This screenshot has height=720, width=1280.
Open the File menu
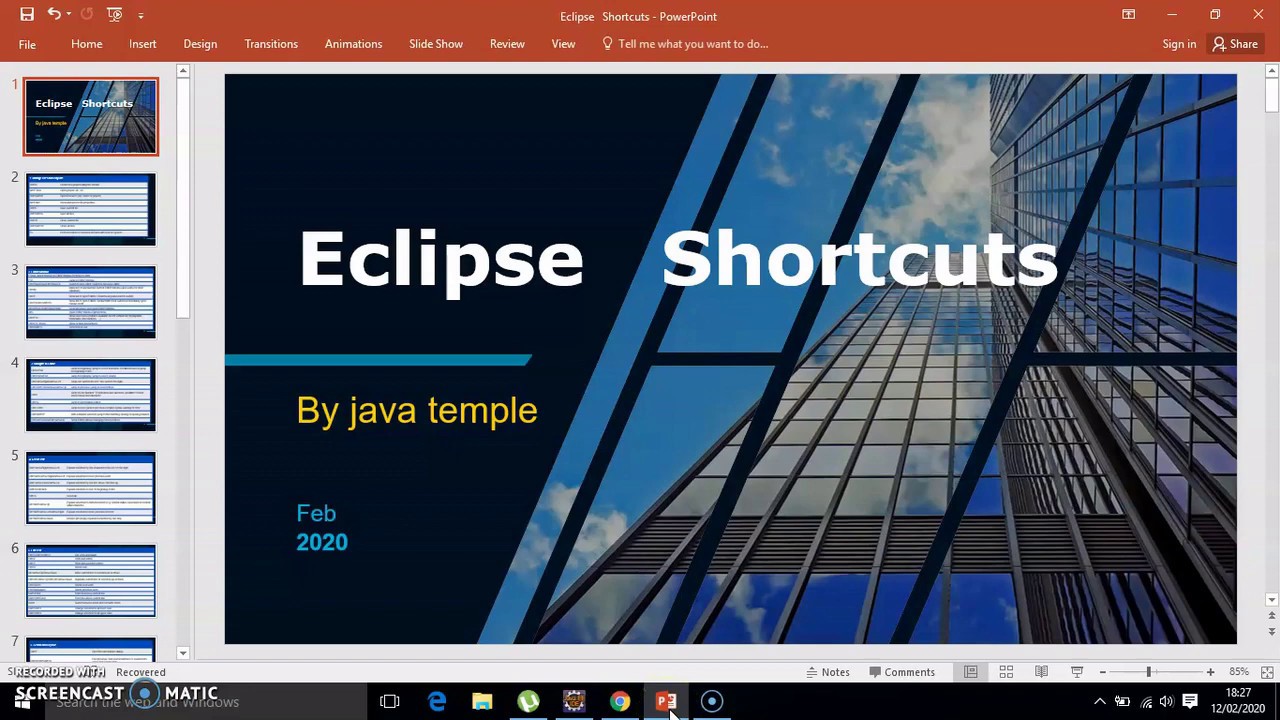pyautogui.click(x=27, y=44)
